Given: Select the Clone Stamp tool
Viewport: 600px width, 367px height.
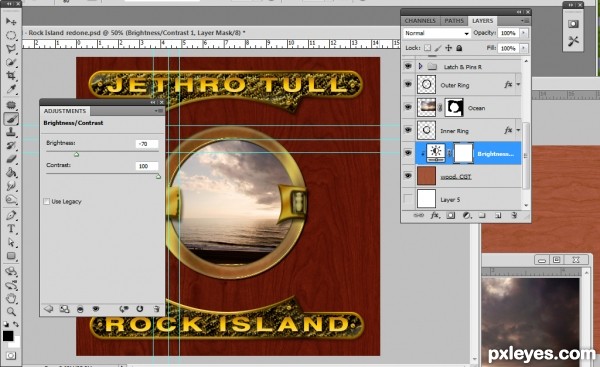Looking at the screenshot, I should (11, 132).
